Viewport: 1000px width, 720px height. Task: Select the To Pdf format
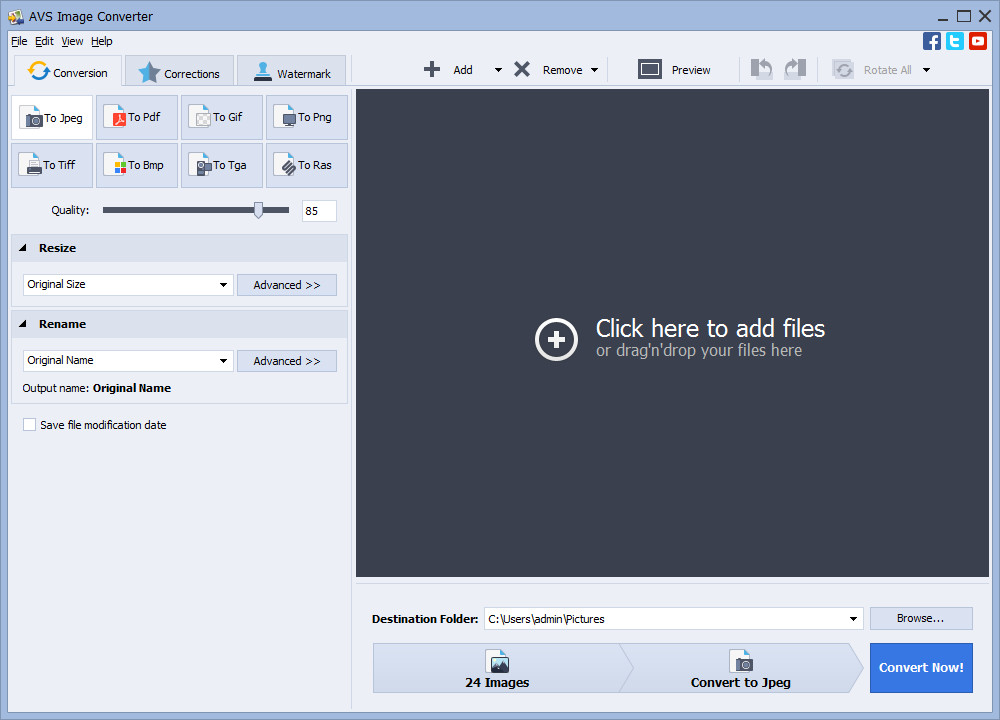tap(136, 117)
